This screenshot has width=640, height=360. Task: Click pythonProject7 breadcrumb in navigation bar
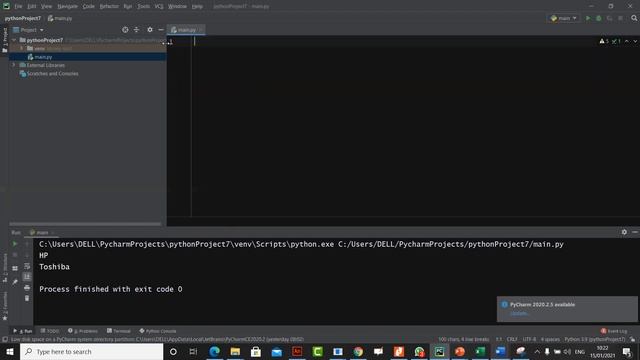click(x=23, y=18)
